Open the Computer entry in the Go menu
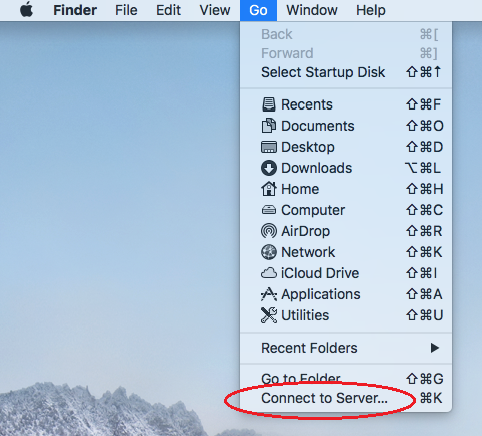482x436 pixels. pos(346,210)
